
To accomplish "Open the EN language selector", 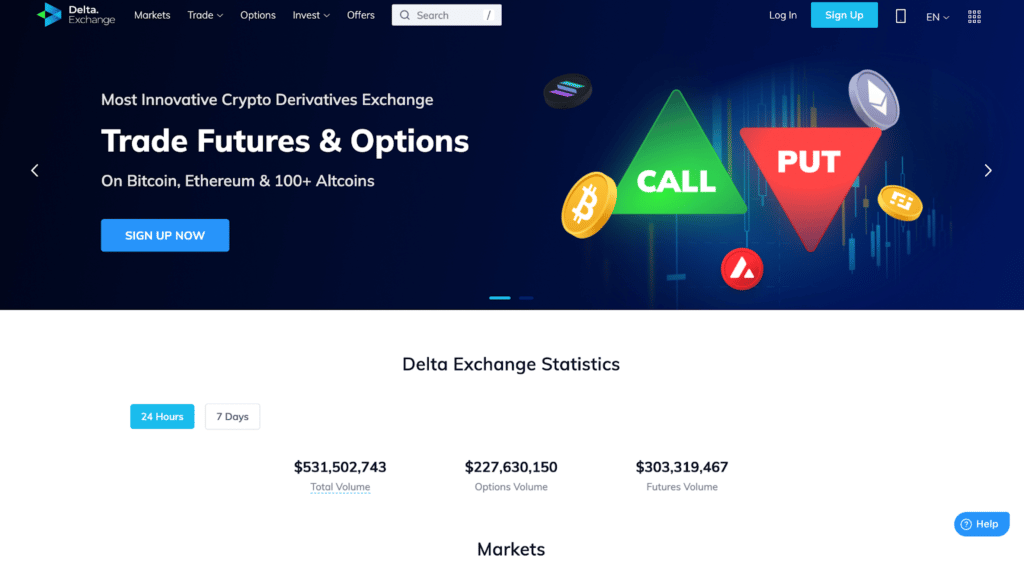I will (x=937, y=17).
